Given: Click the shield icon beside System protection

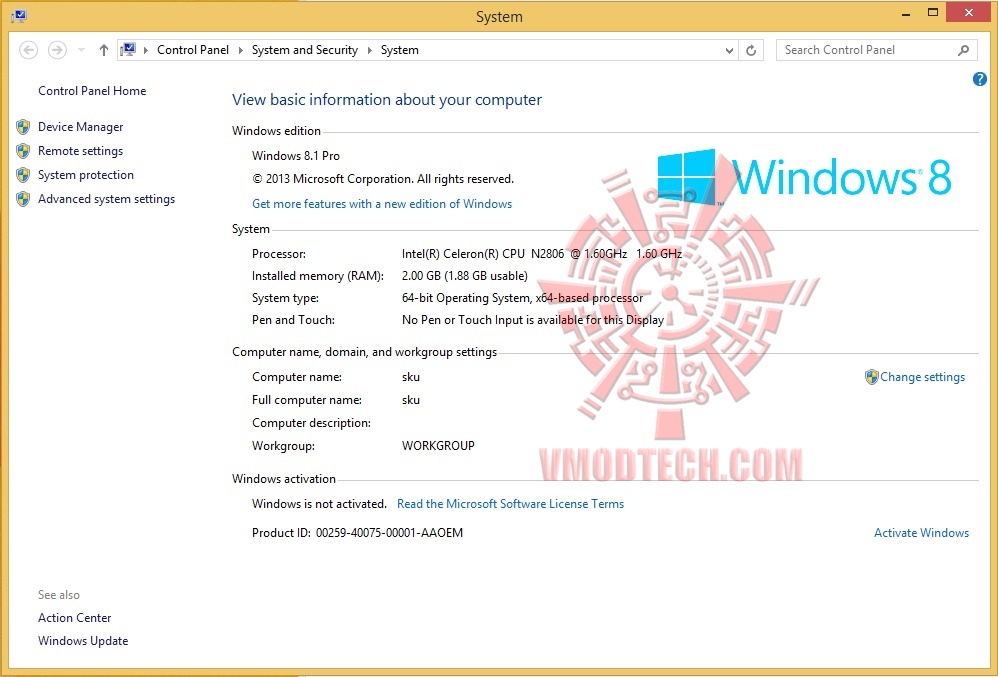Looking at the screenshot, I should point(23,176).
